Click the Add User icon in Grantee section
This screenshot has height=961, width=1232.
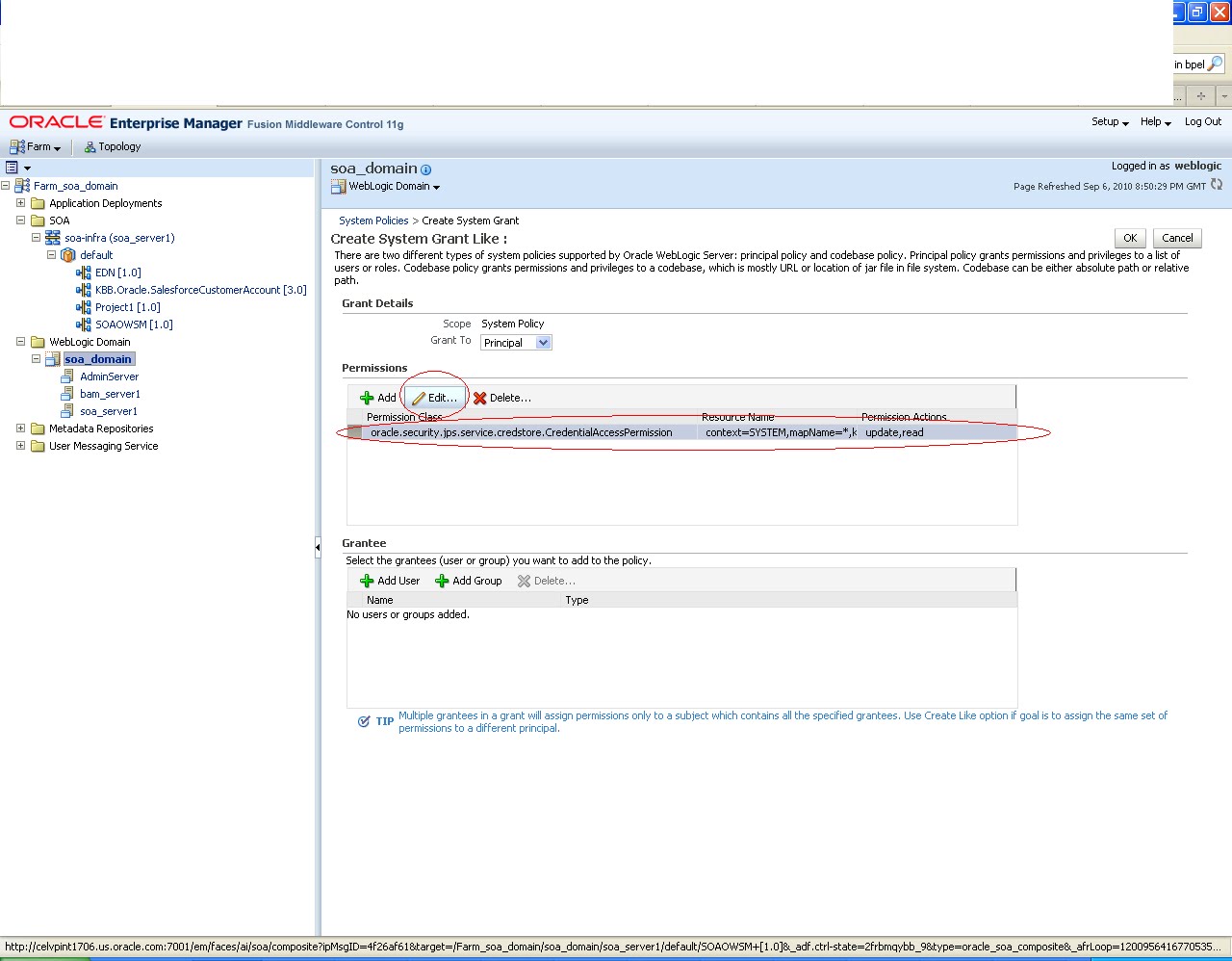coord(366,580)
